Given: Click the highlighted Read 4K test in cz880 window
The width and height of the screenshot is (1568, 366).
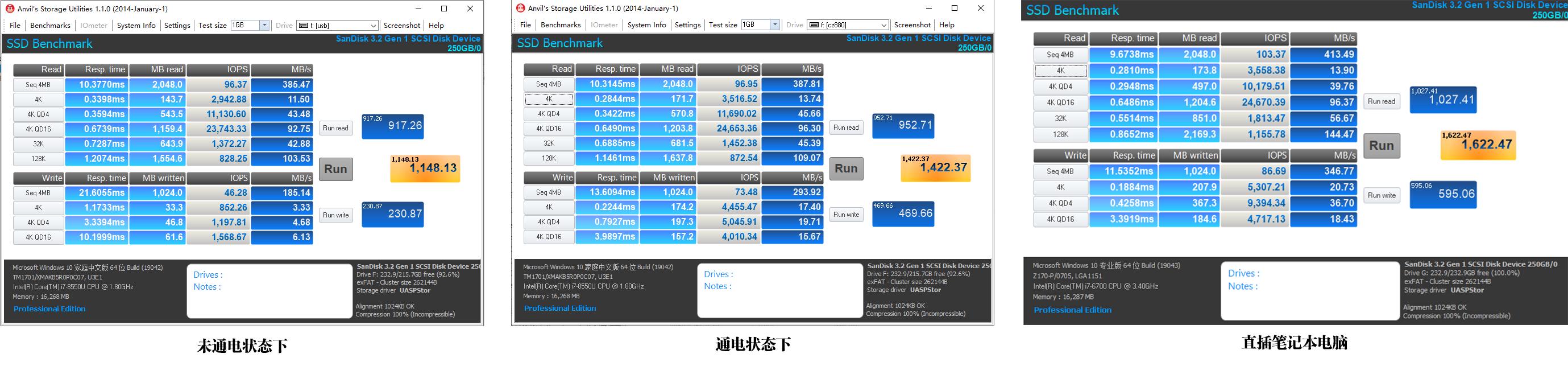Looking at the screenshot, I should 549,99.
